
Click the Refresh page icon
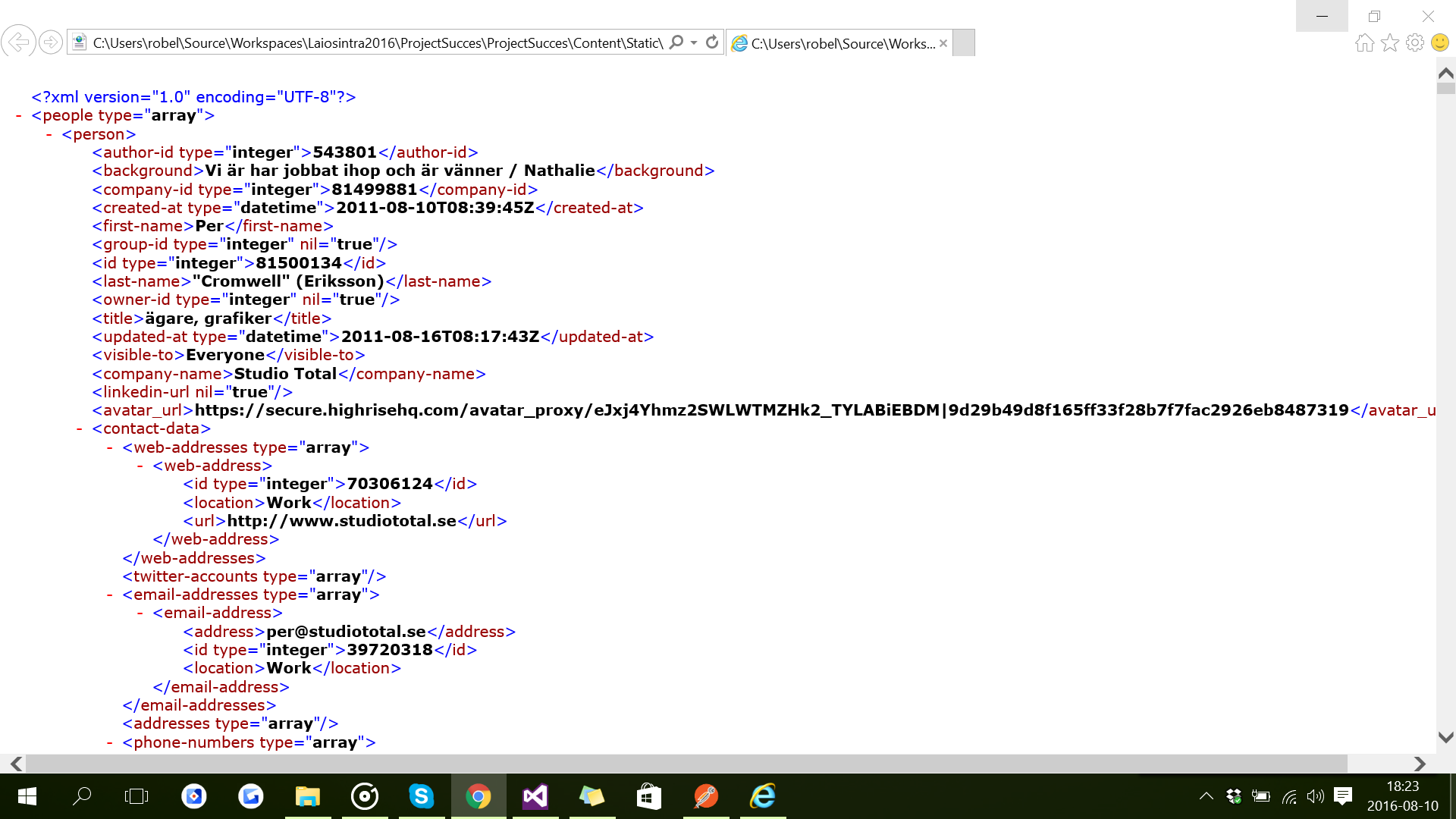tap(711, 42)
